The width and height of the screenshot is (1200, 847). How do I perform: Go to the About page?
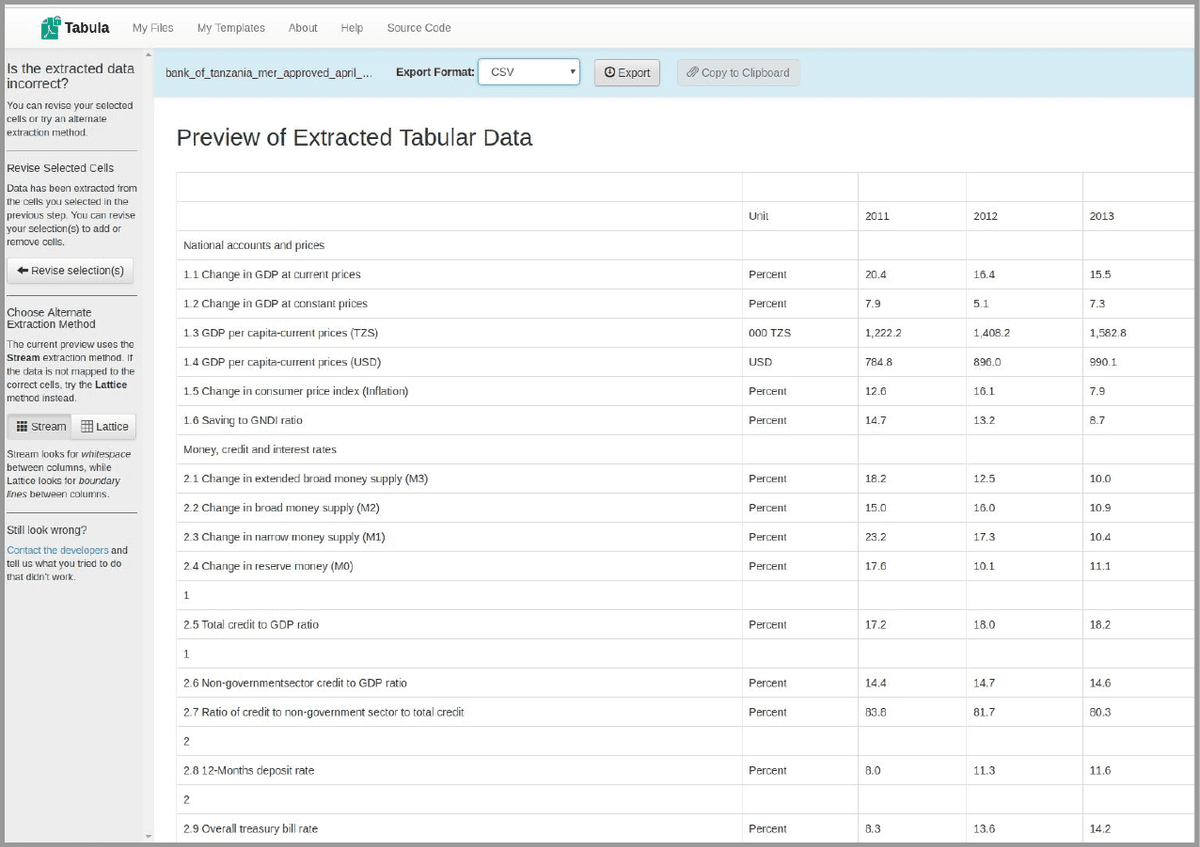[303, 28]
